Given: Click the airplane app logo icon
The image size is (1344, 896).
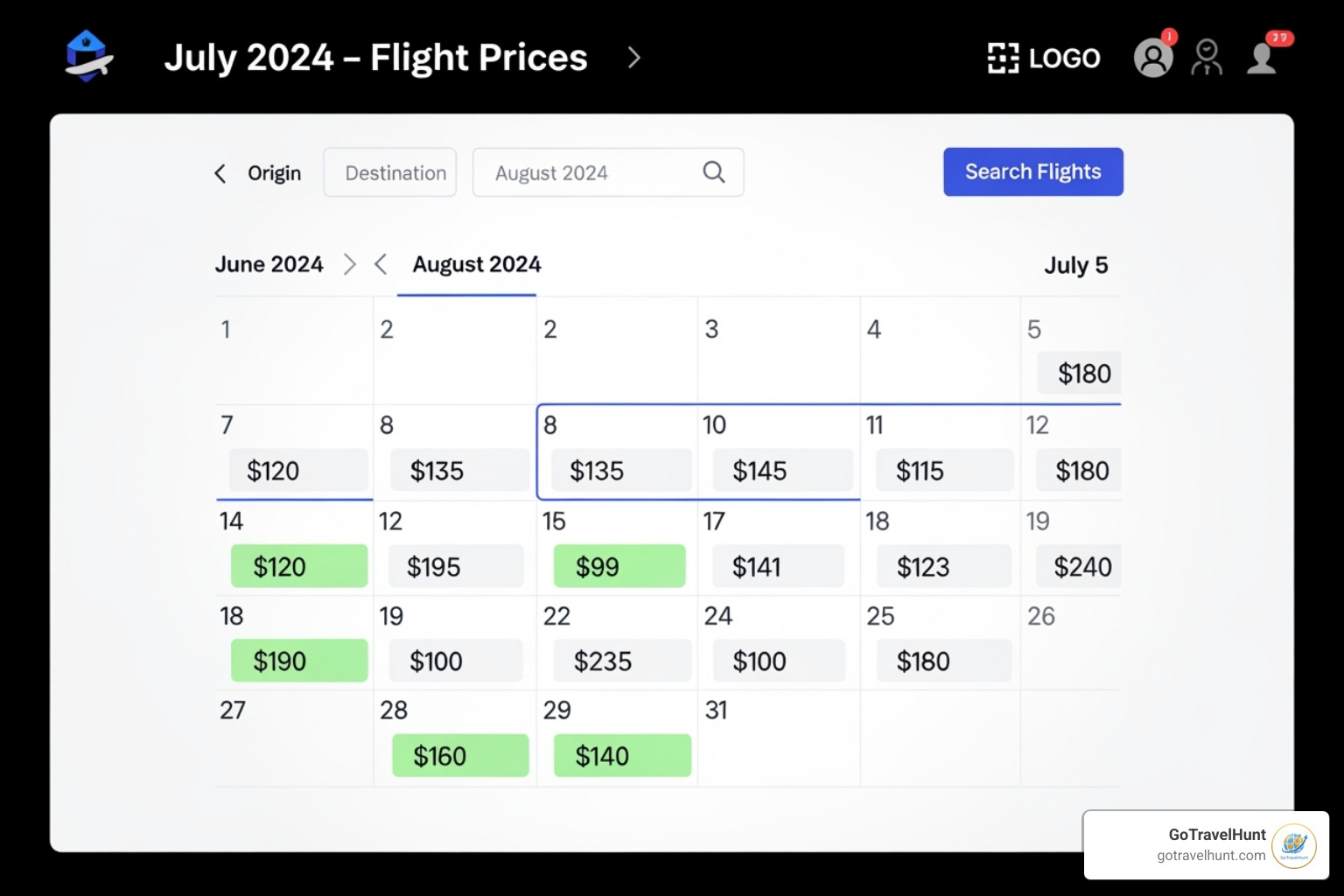Looking at the screenshot, I should [89, 57].
